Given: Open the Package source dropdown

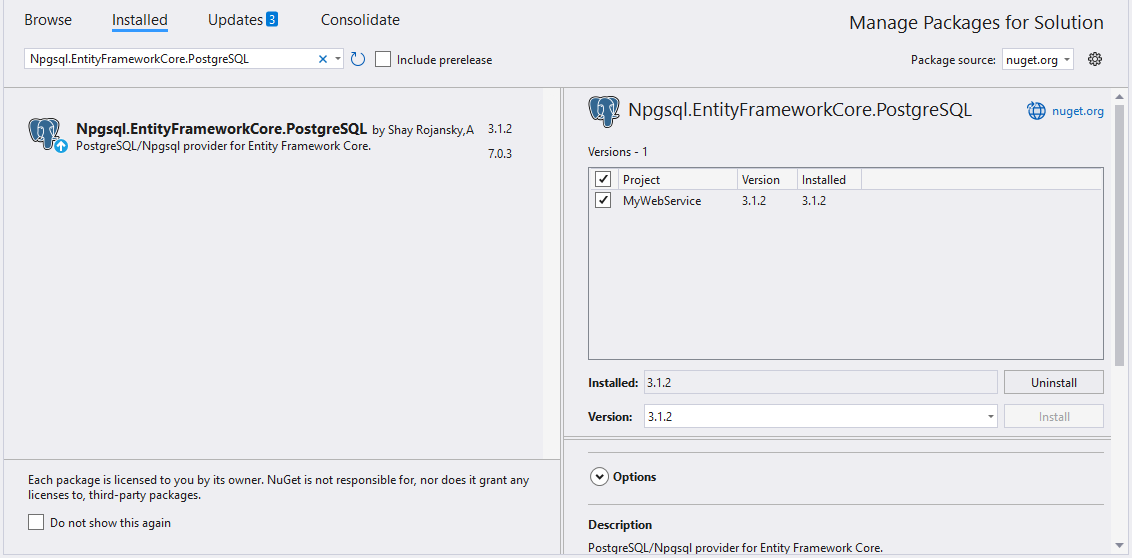Looking at the screenshot, I should coord(1038,60).
